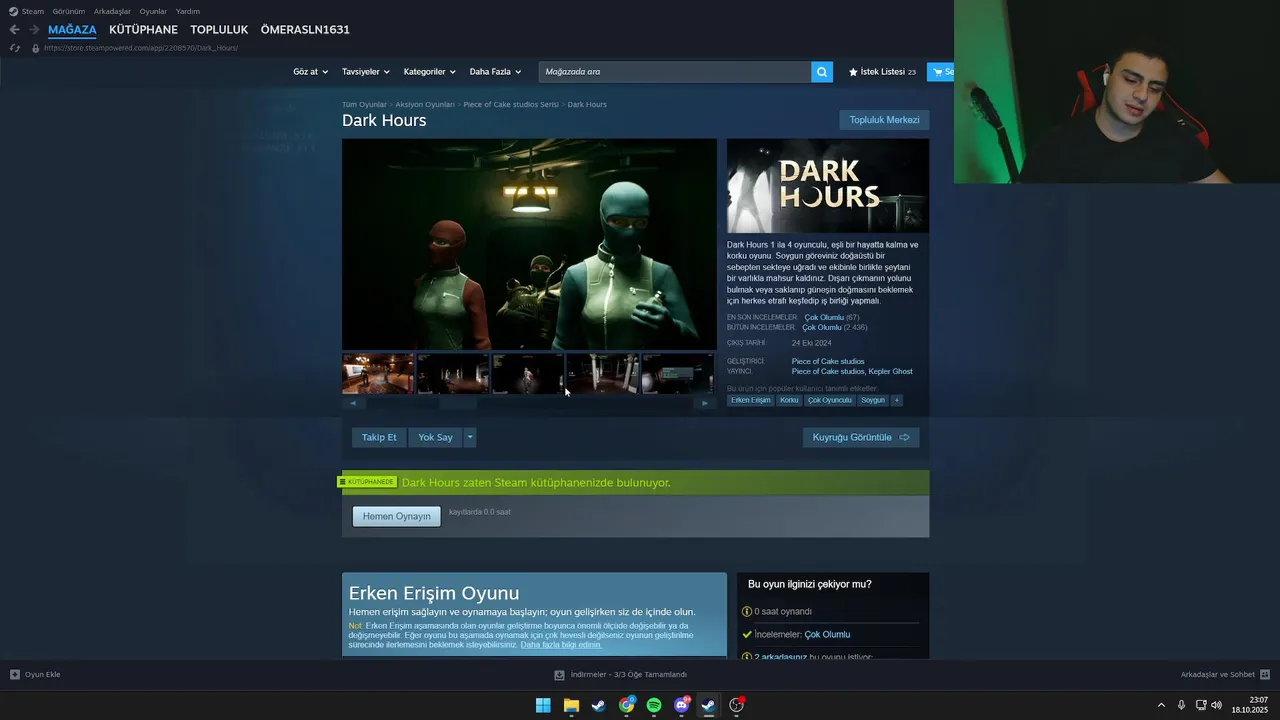Open downloads via the download tray icon

pos(560,674)
